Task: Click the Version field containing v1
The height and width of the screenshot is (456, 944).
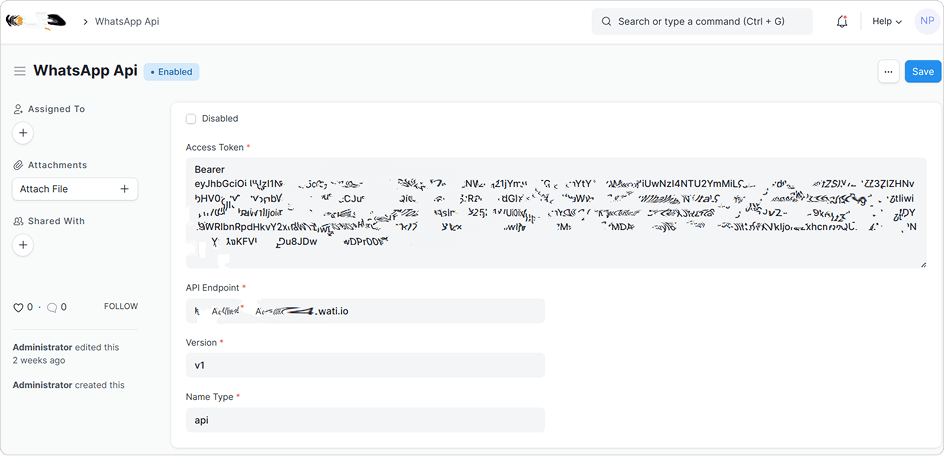Action: pyautogui.click(x=365, y=365)
